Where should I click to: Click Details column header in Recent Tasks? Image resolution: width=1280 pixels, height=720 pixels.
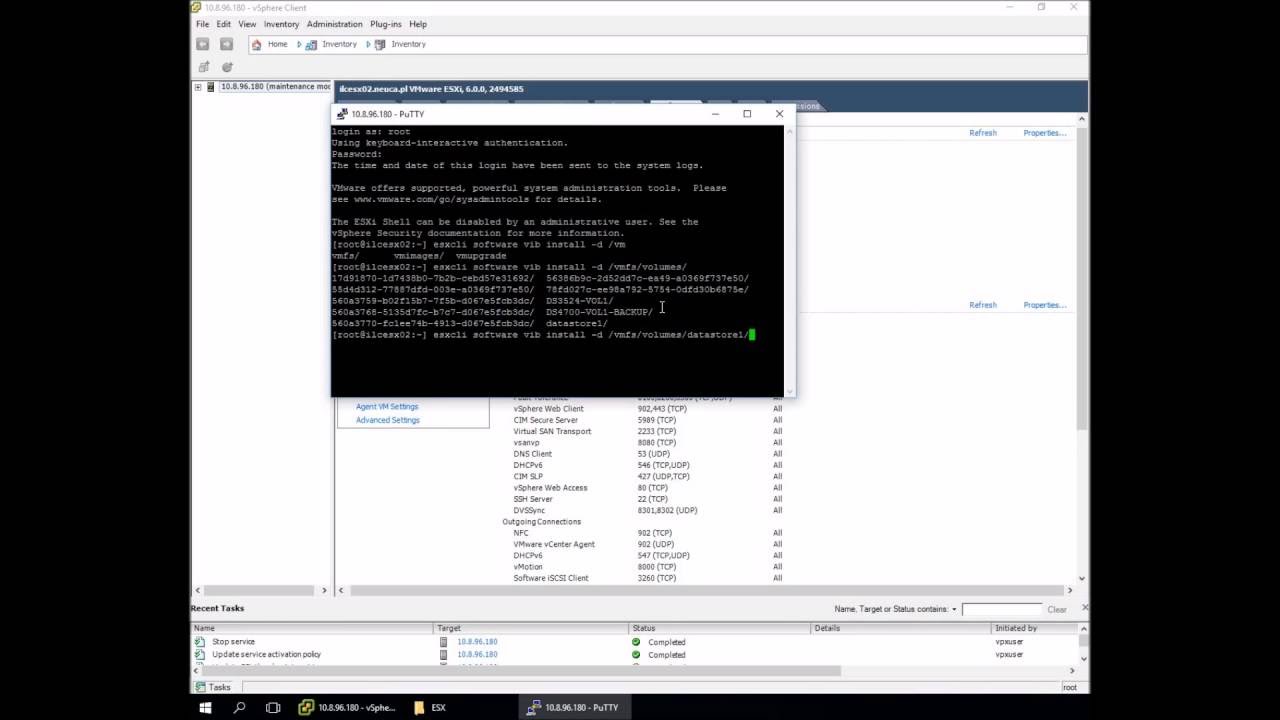(x=901, y=628)
